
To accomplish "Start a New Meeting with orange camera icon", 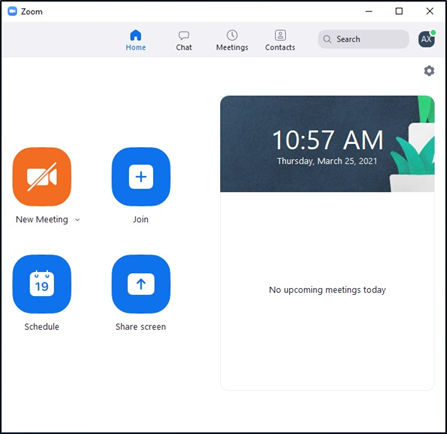I will pos(42,177).
